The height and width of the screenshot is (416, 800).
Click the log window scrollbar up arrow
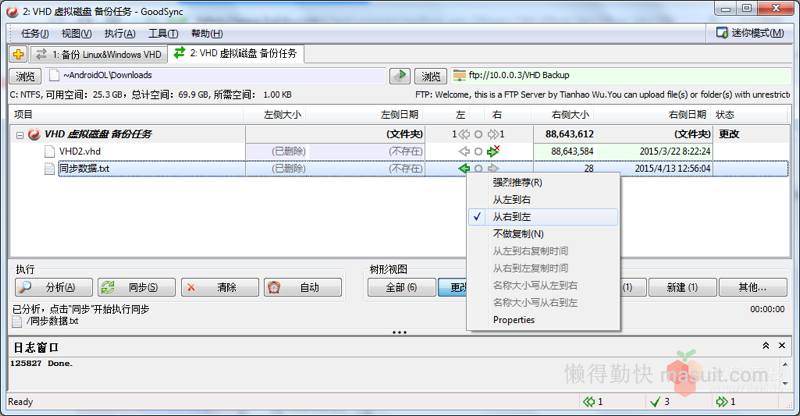click(785, 364)
